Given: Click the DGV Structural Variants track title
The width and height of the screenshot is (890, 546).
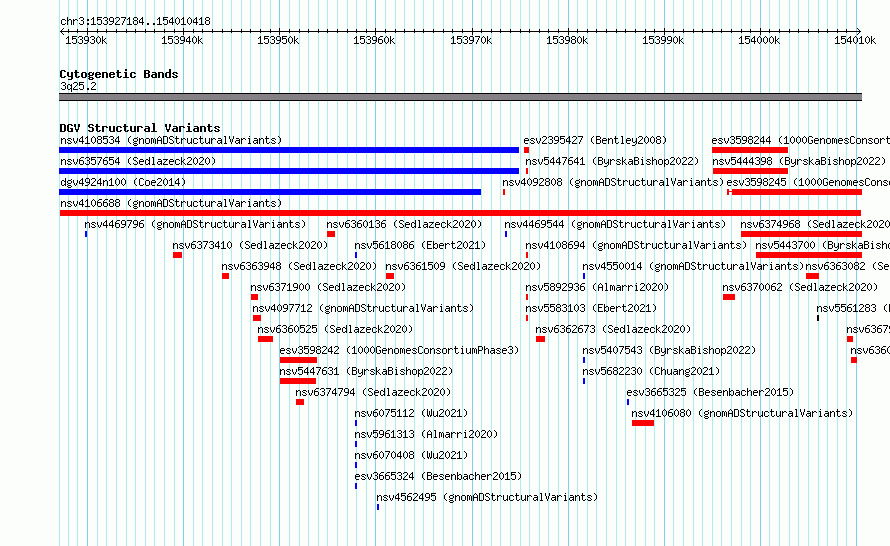Looking at the screenshot, I should pyautogui.click(x=140, y=128).
